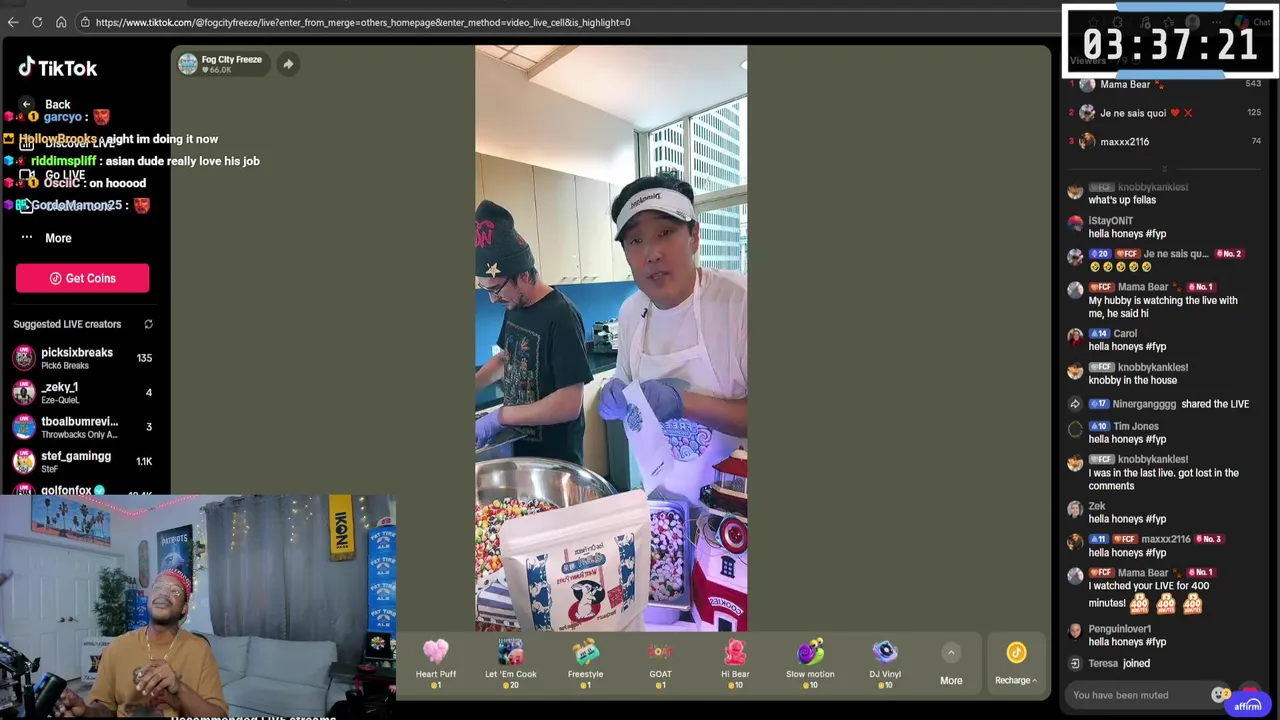Click Tim Jones username in chat
This screenshot has height=720, width=1280.
tap(1136, 426)
